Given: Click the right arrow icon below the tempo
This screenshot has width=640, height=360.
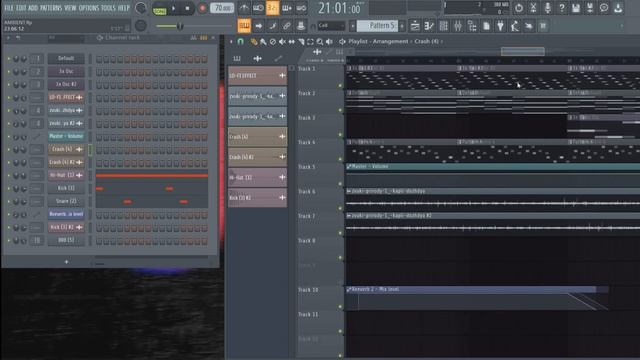Looking at the screenshot, I should 259,26.
